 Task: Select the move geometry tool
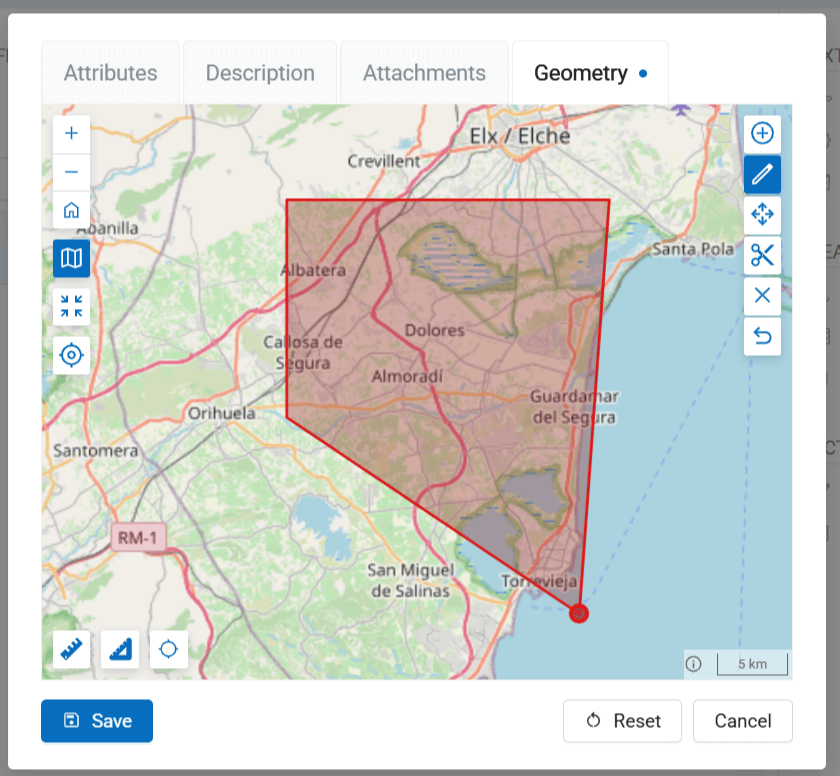click(762, 214)
